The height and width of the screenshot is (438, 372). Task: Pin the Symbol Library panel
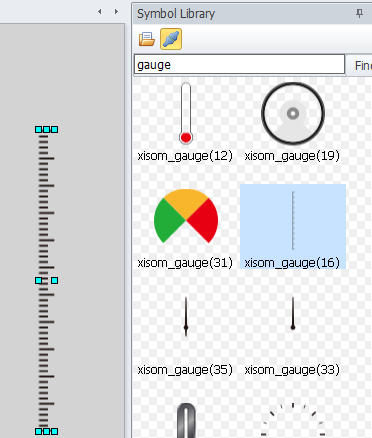pyautogui.click(x=359, y=13)
